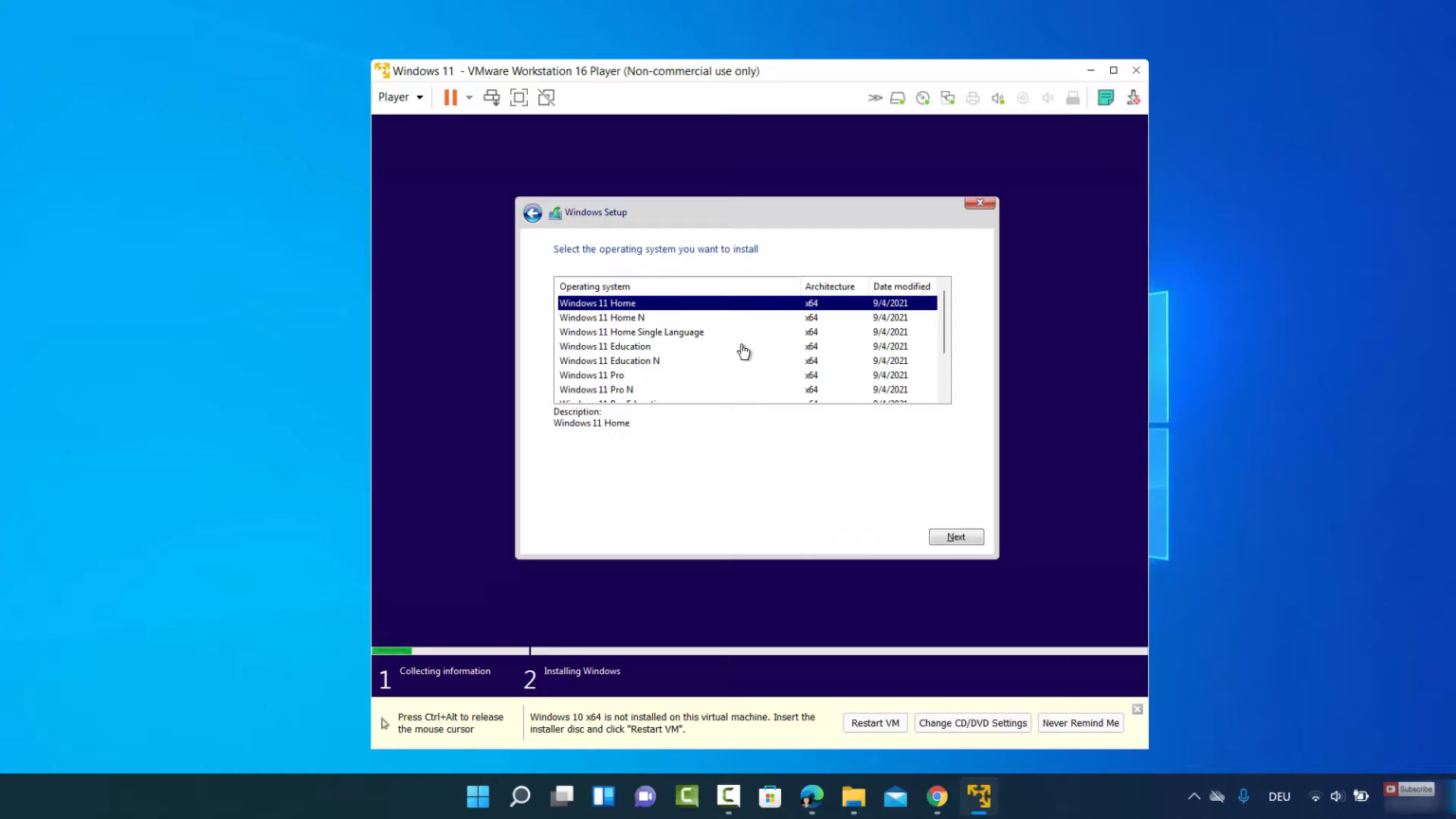Click Send Ctrl+Alt+Del toolbar icon
The height and width of the screenshot is (819, 1456).
pos(491,98)
